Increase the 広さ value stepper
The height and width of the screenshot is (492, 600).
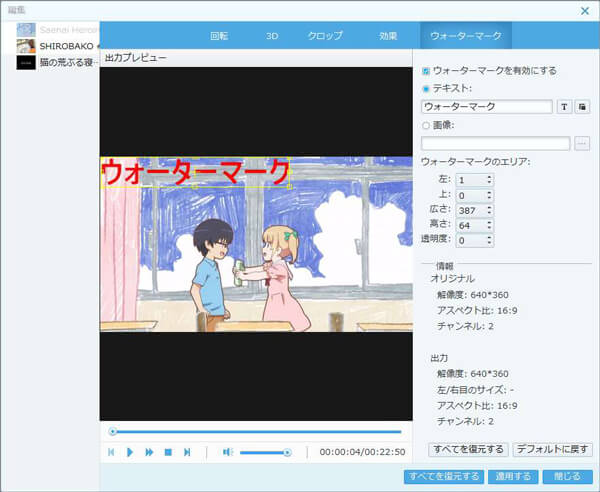coord(489,207)
